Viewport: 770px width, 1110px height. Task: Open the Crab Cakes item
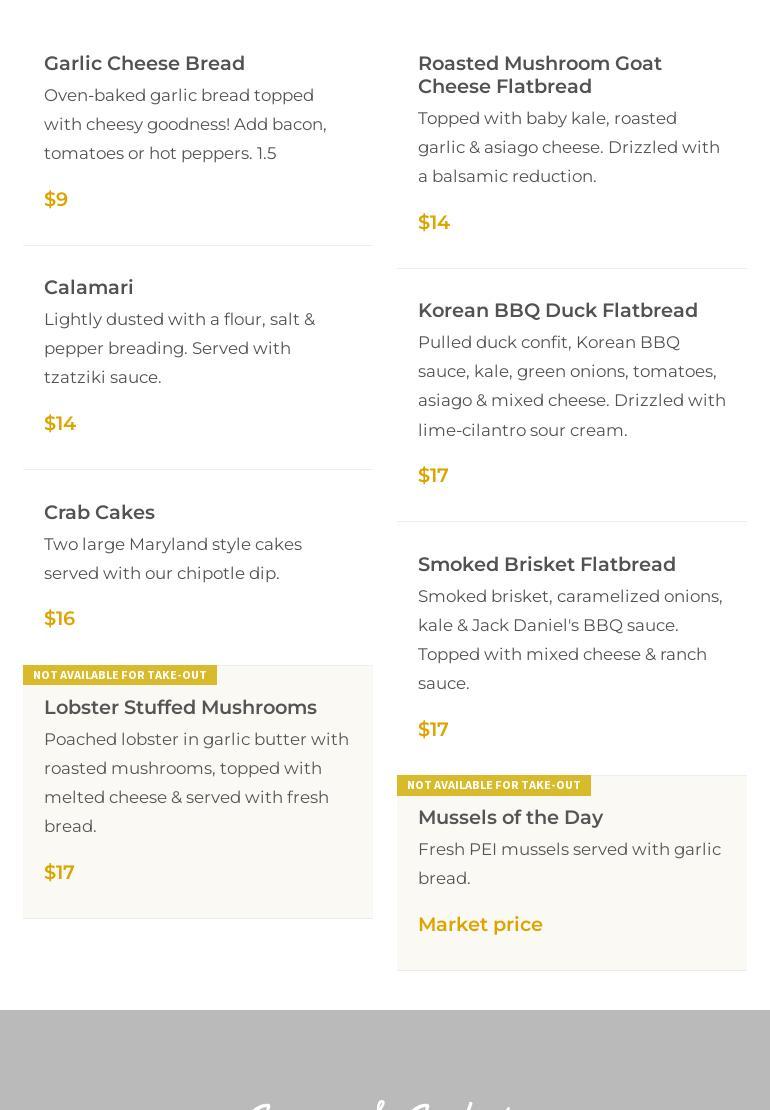click(99, 512)
